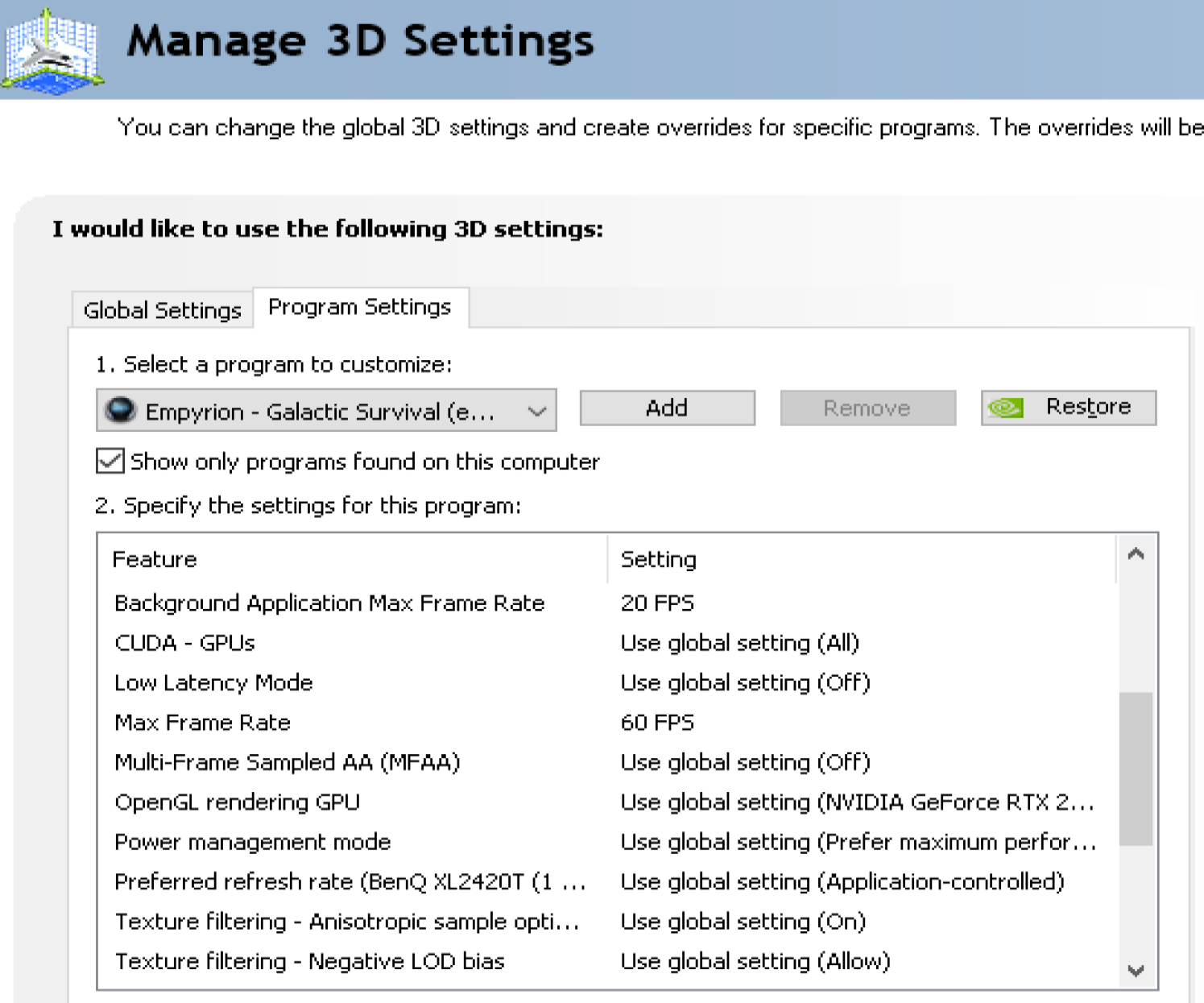
Task: Select the Program Settings tab
Action: tap(359, 307)
